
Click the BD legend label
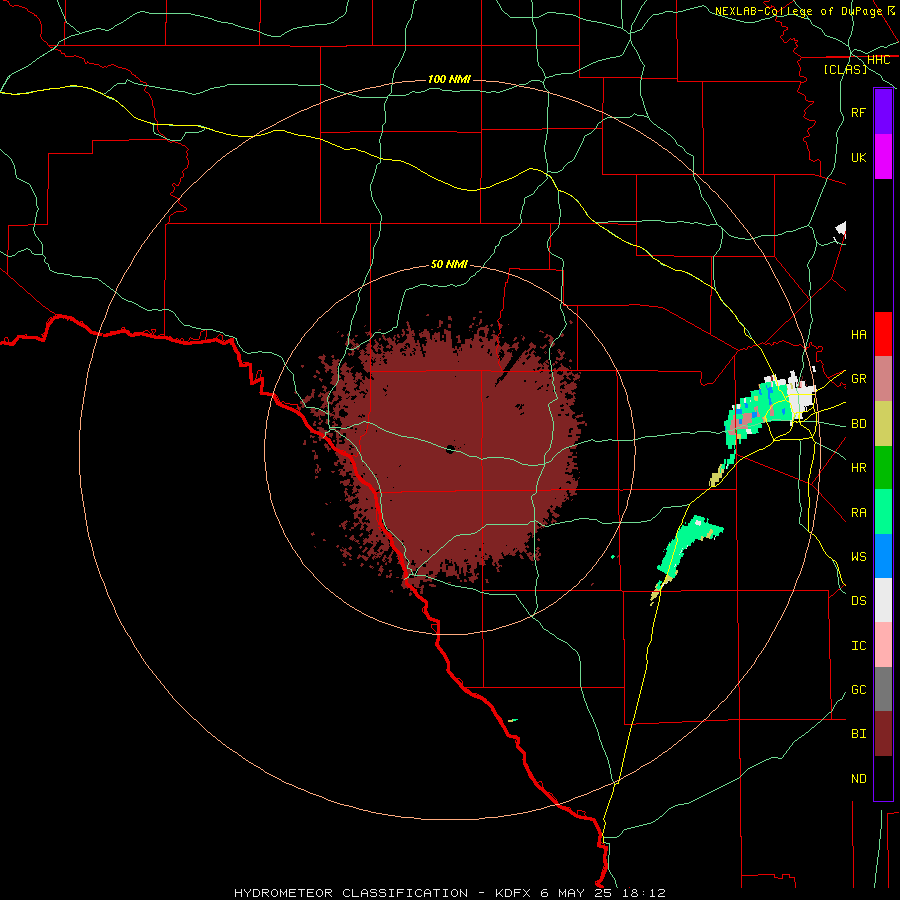pos(858,424)
